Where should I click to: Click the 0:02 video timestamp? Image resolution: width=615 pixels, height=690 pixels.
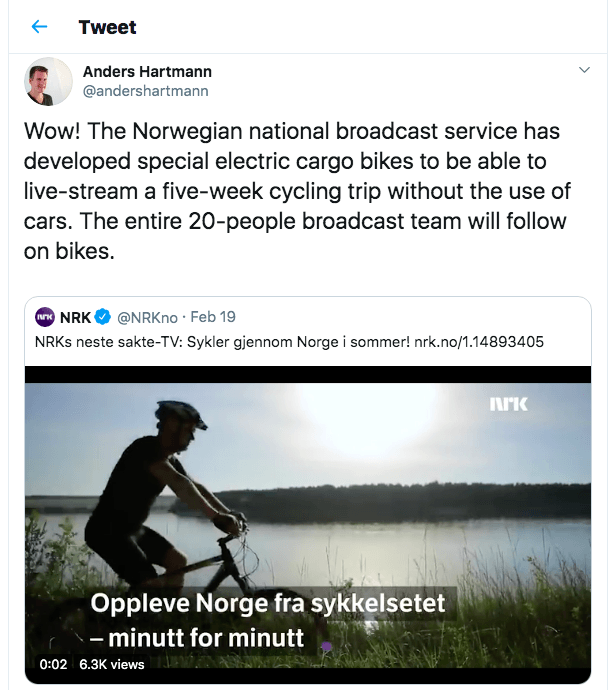tap(52, 664)
